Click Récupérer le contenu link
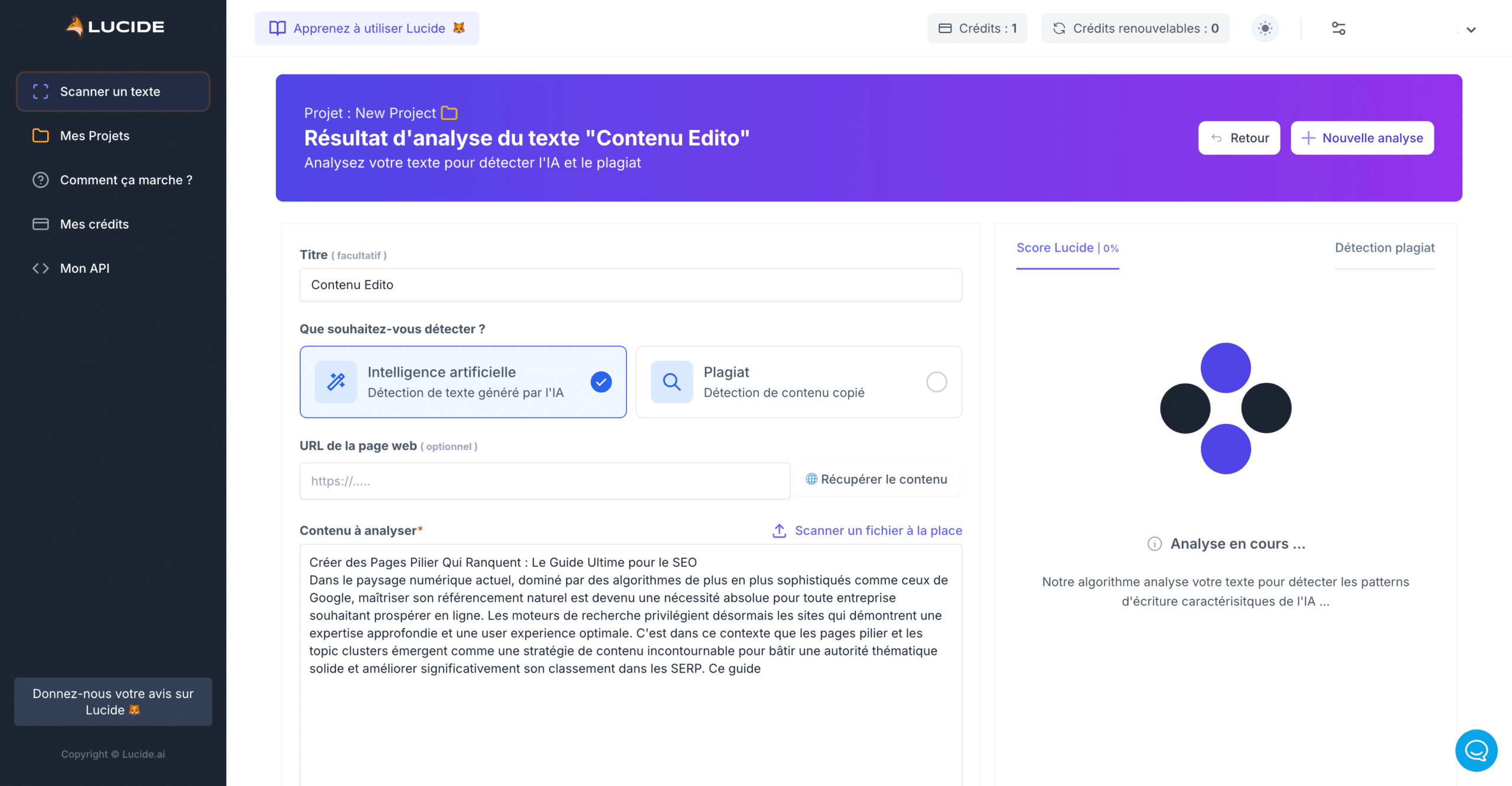Viewport: 1512px width, 786px height. (876, 479)
